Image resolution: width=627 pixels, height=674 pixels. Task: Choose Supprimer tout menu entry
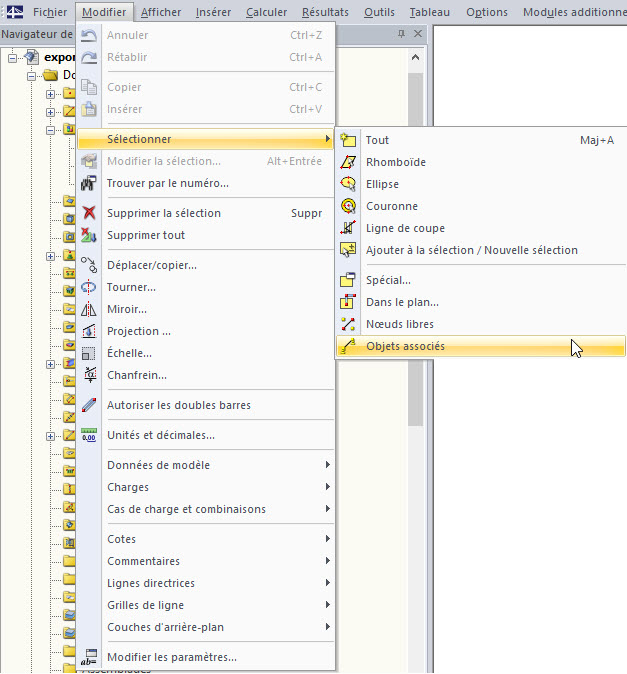[x=205, y=235]
